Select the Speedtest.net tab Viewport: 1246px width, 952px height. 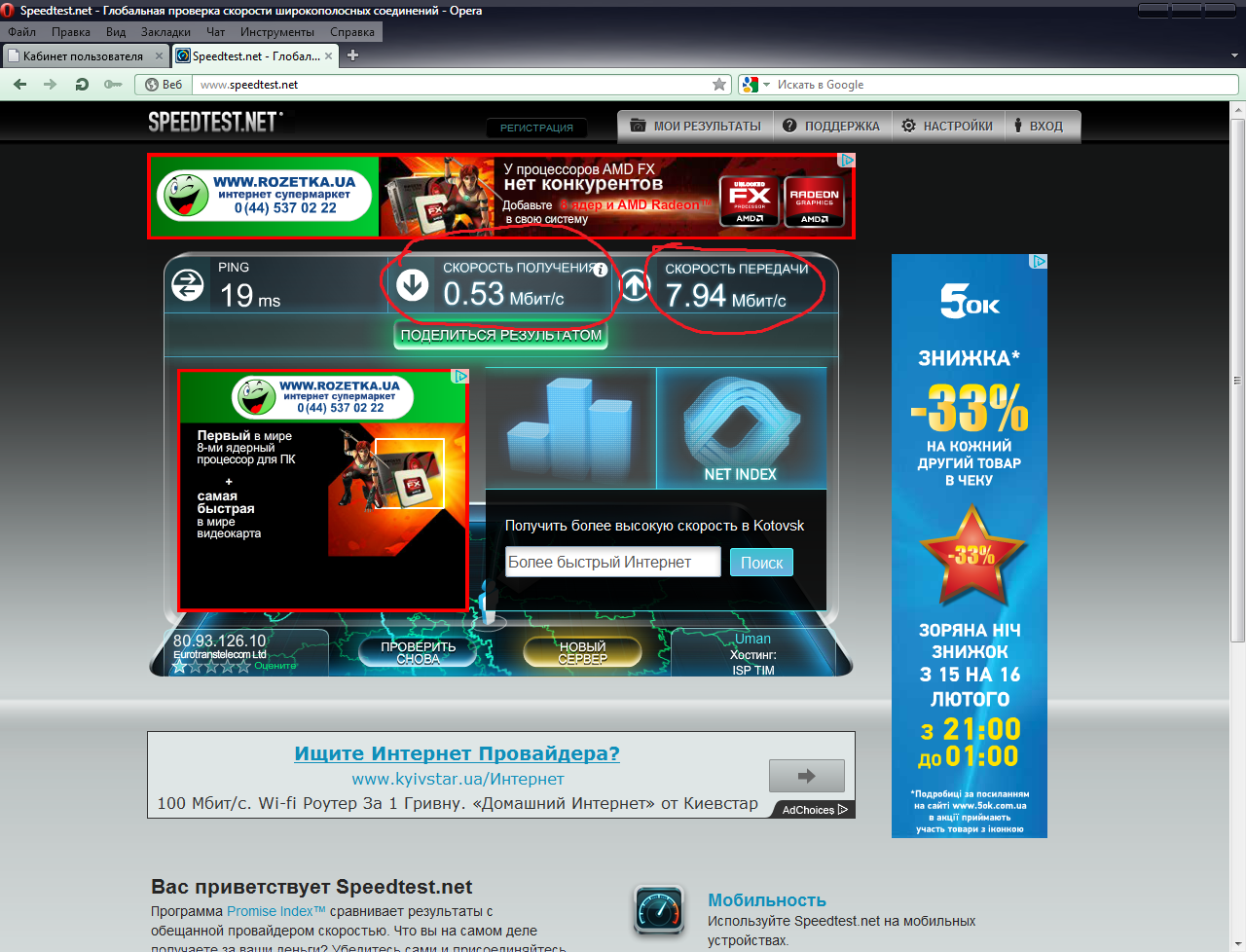(256, 56)
